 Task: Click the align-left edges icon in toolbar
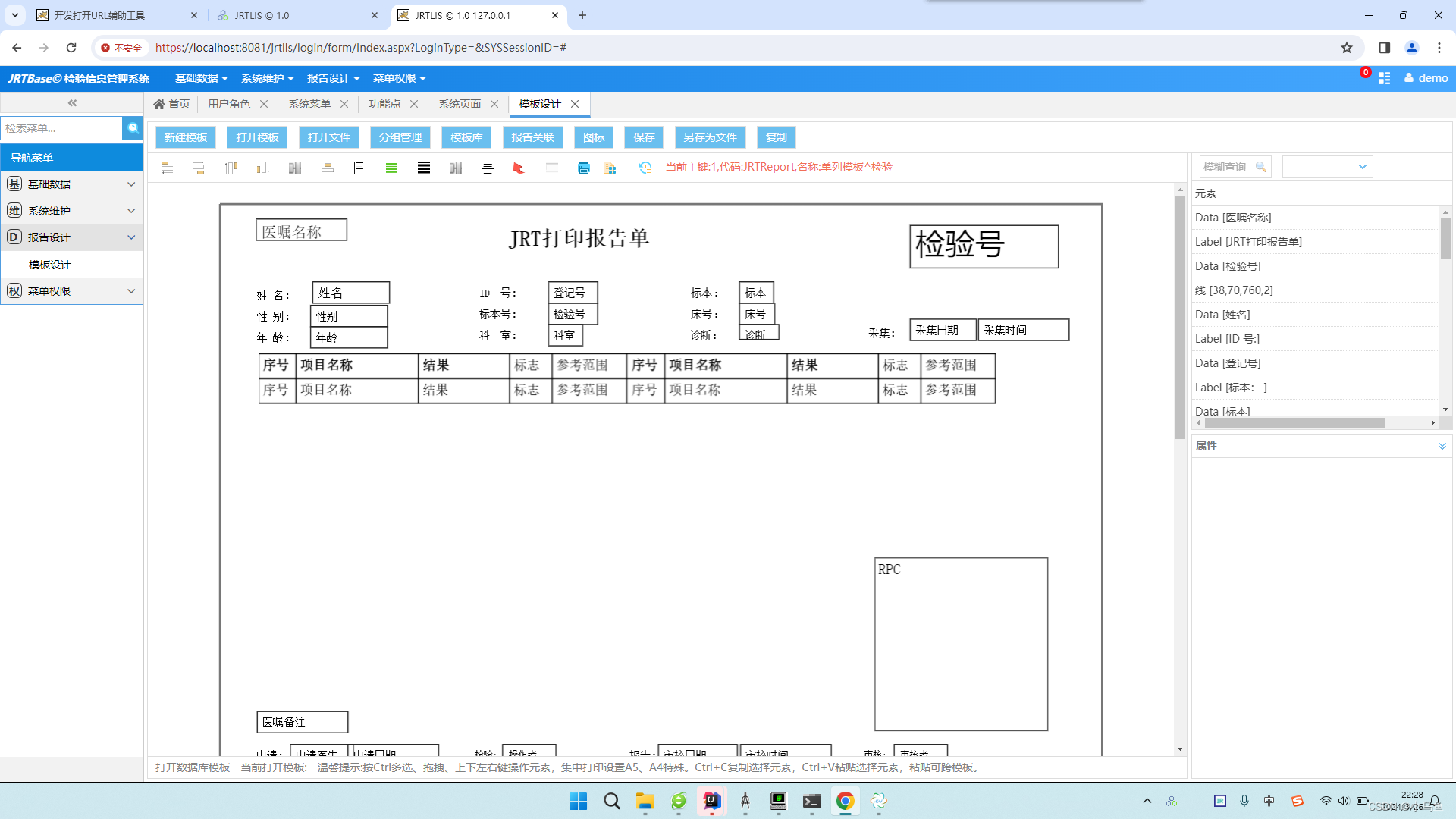pyautogui.click(x=167, y=168)
